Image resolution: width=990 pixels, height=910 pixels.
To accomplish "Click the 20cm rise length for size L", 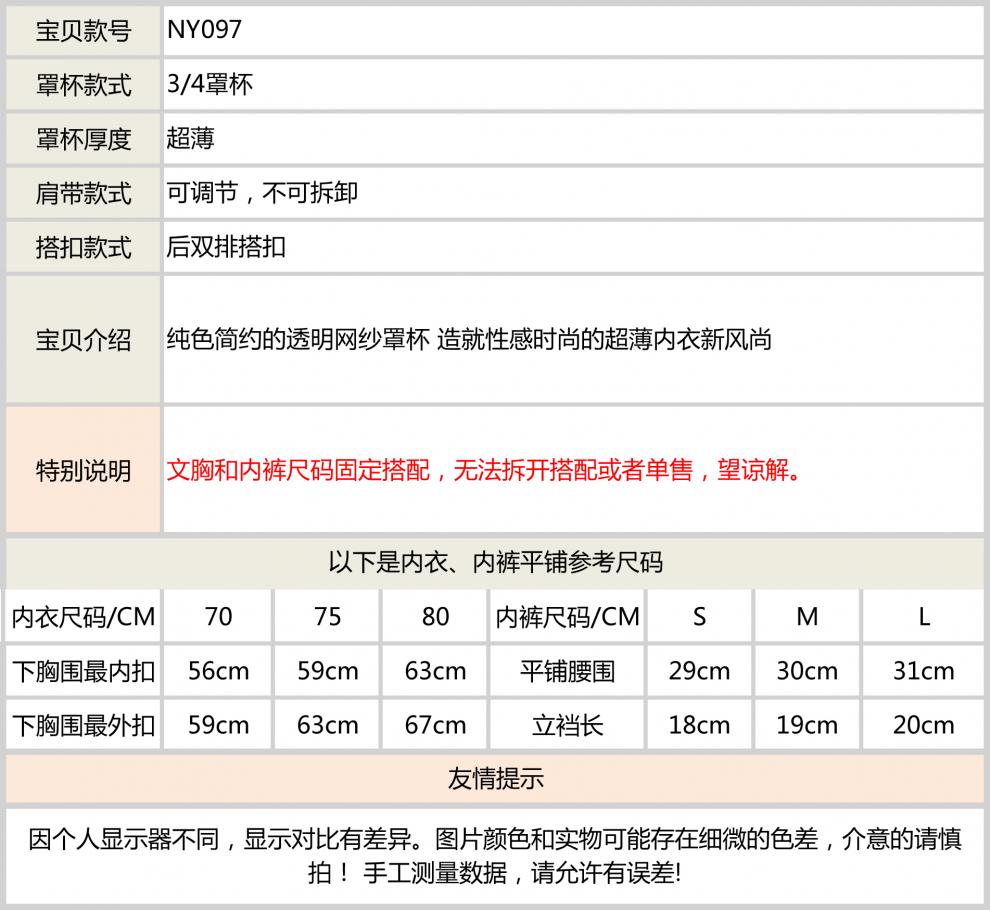I will pyautogui.click(x=923, y=725).
